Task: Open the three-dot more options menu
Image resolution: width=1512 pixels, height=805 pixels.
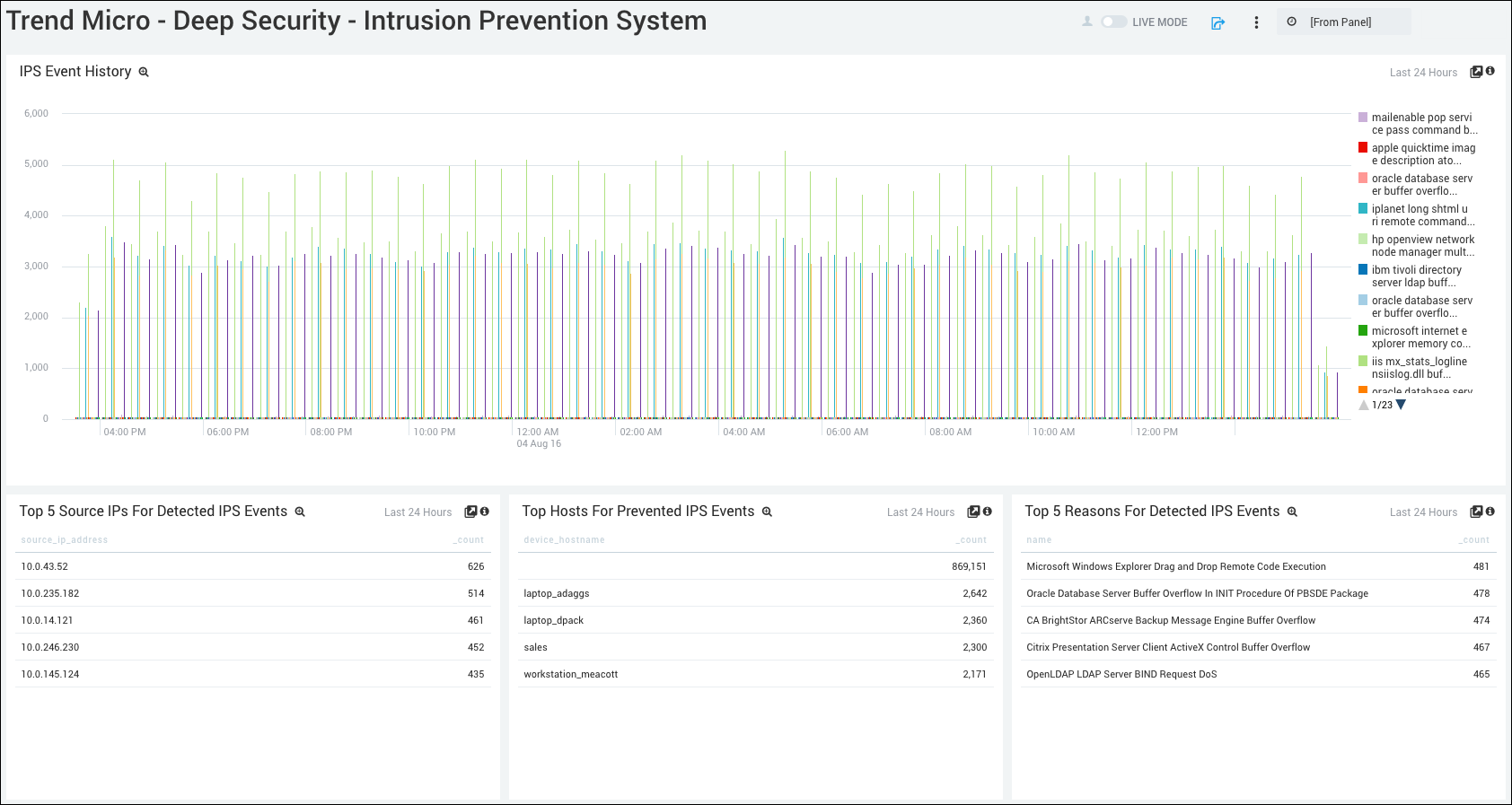Action: click(x=1256, y=22)
